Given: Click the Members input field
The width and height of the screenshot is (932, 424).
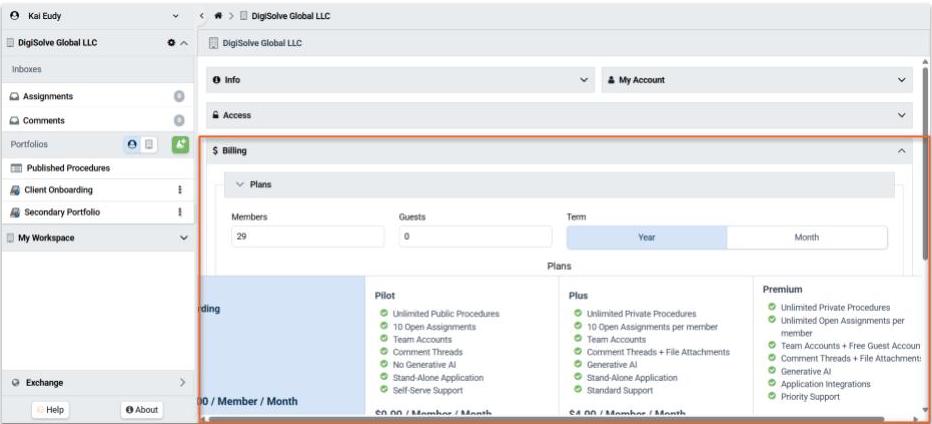Looking at the screenshot, I should 307,237.
